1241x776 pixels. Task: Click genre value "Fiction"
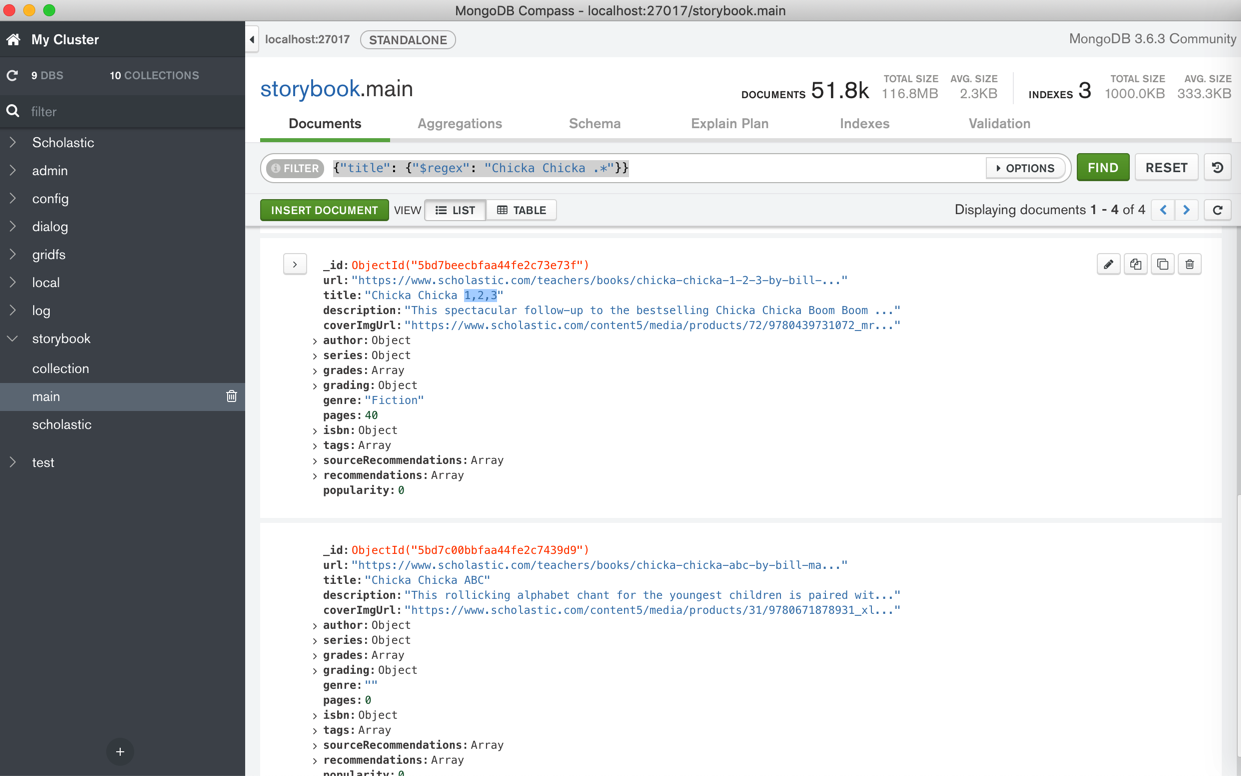(x=394, y=400)
